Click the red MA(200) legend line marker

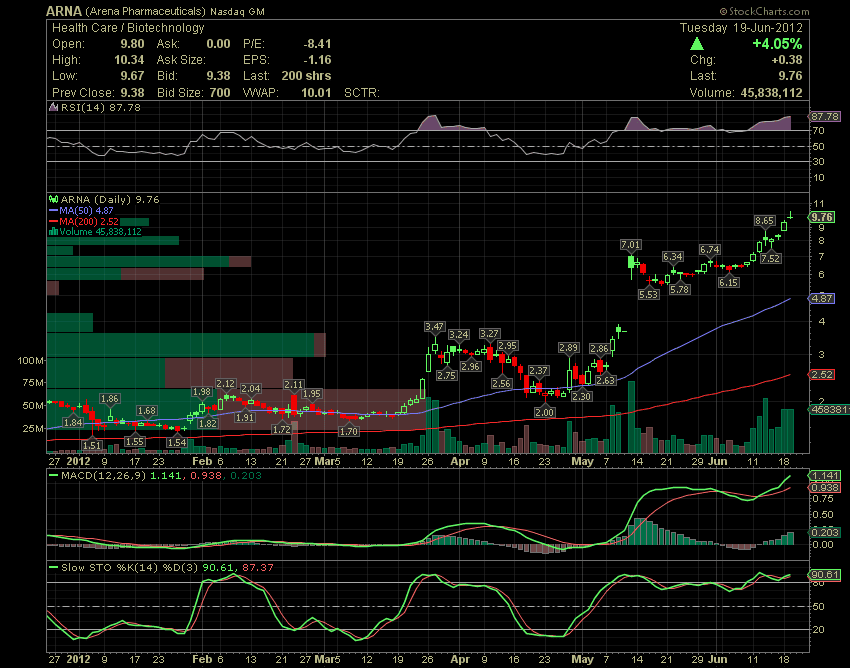53,221
